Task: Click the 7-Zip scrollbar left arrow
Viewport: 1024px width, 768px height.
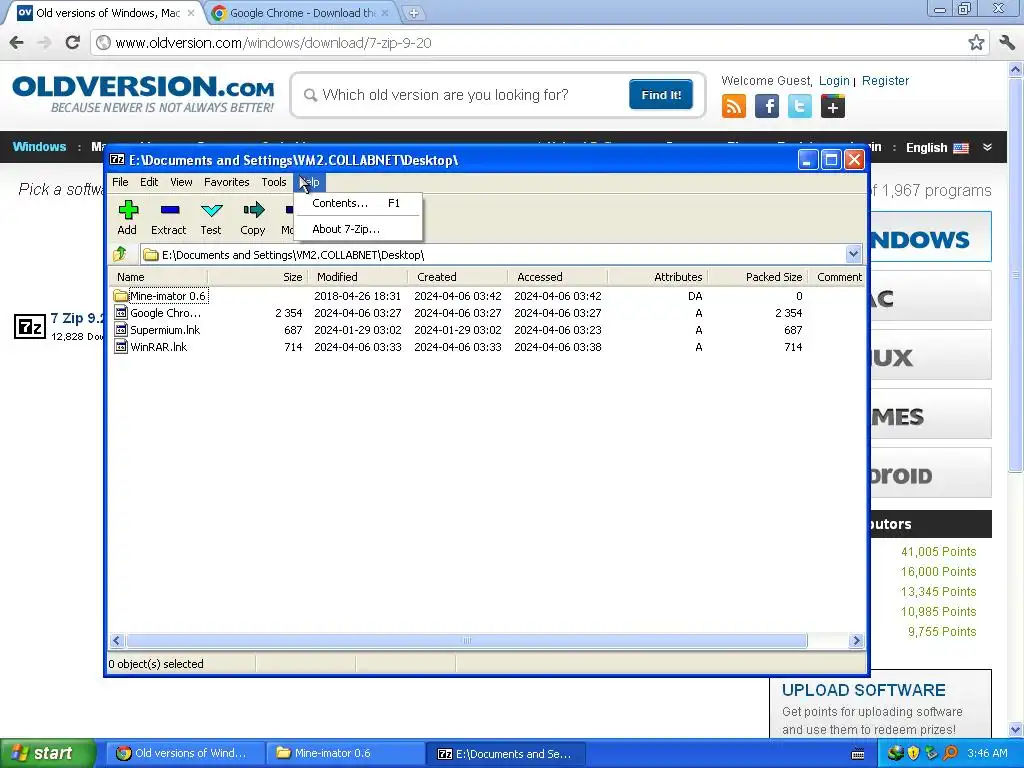Action: 117,641
